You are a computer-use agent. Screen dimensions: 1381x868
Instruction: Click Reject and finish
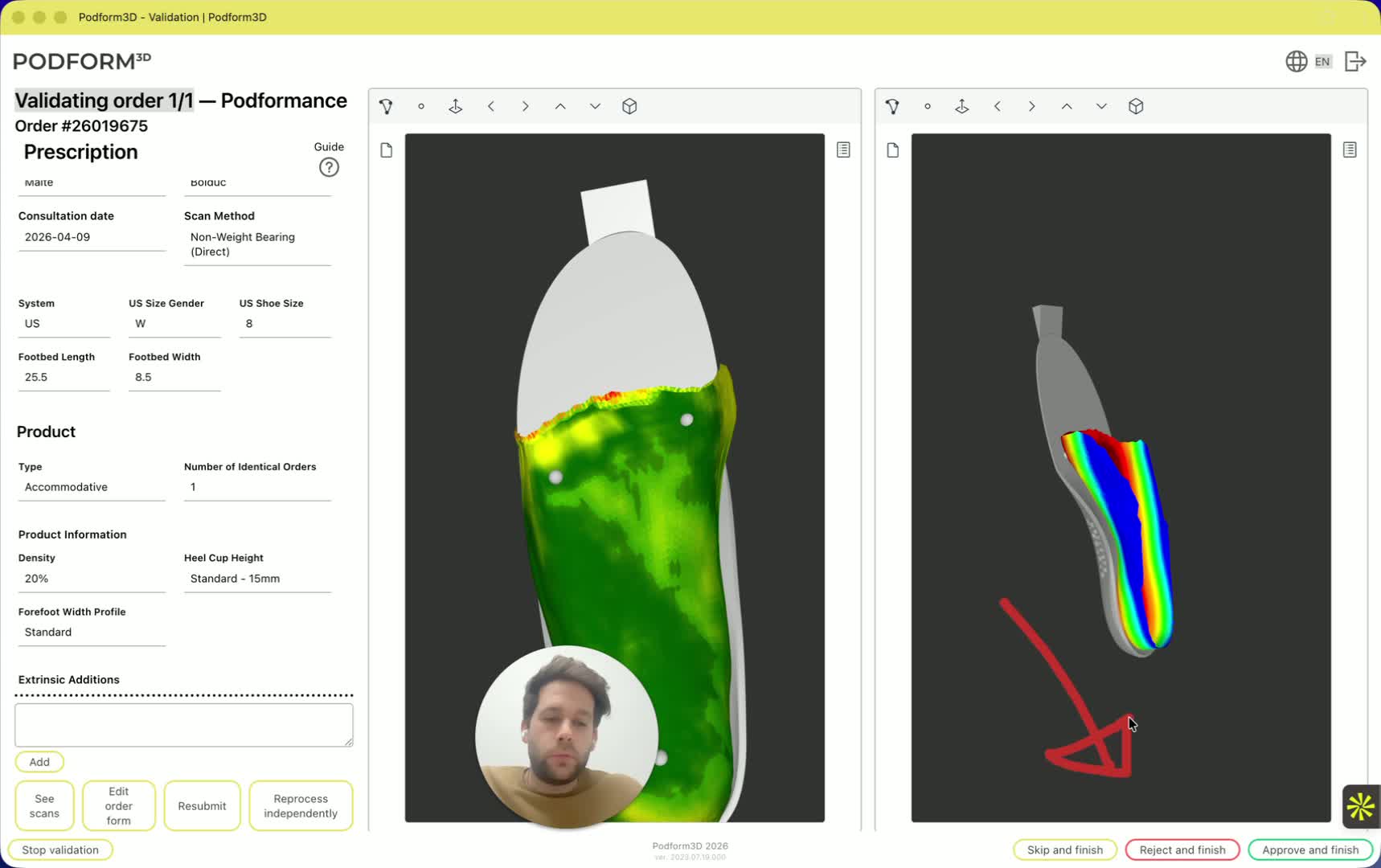(1182, 850)
